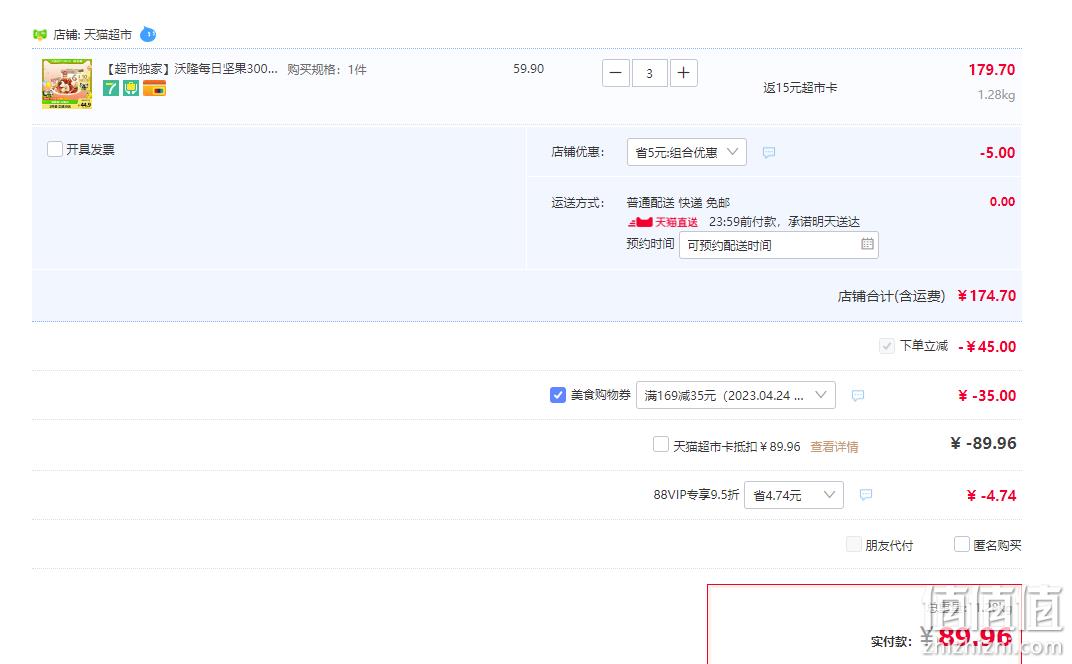Click the -5.00 store discount amount
The height and width of the screenshot is (664, 1072).
pyautogui.click(x=997, y=152)
